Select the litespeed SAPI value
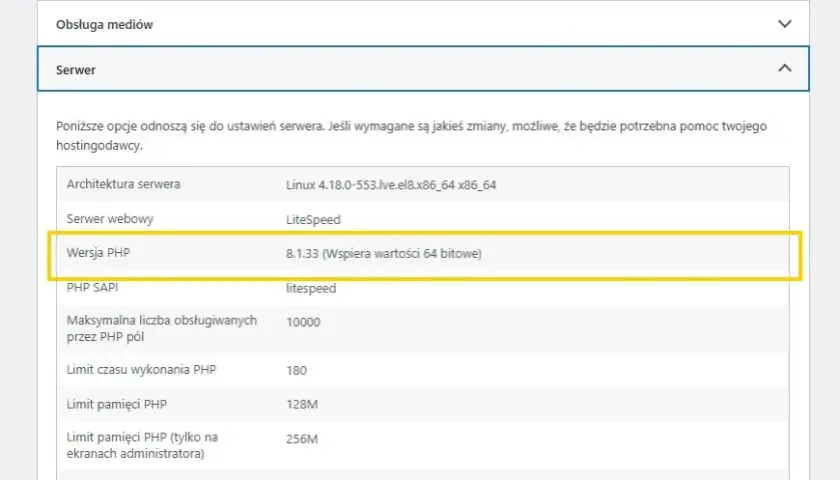 coord(311,288)
